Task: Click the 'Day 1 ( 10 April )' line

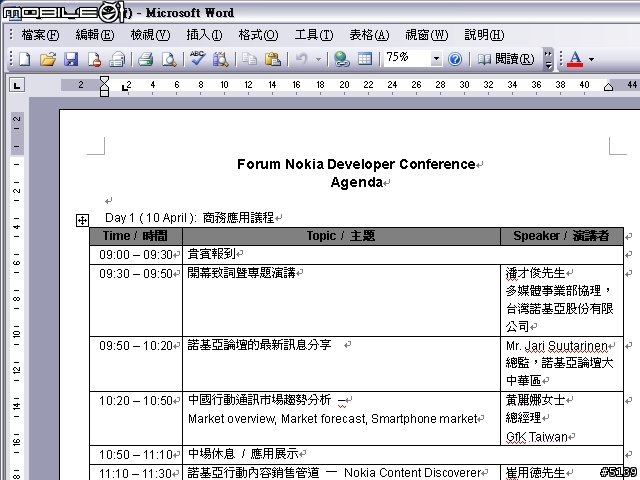Action: pyautogui.click(x=150, y=218)
